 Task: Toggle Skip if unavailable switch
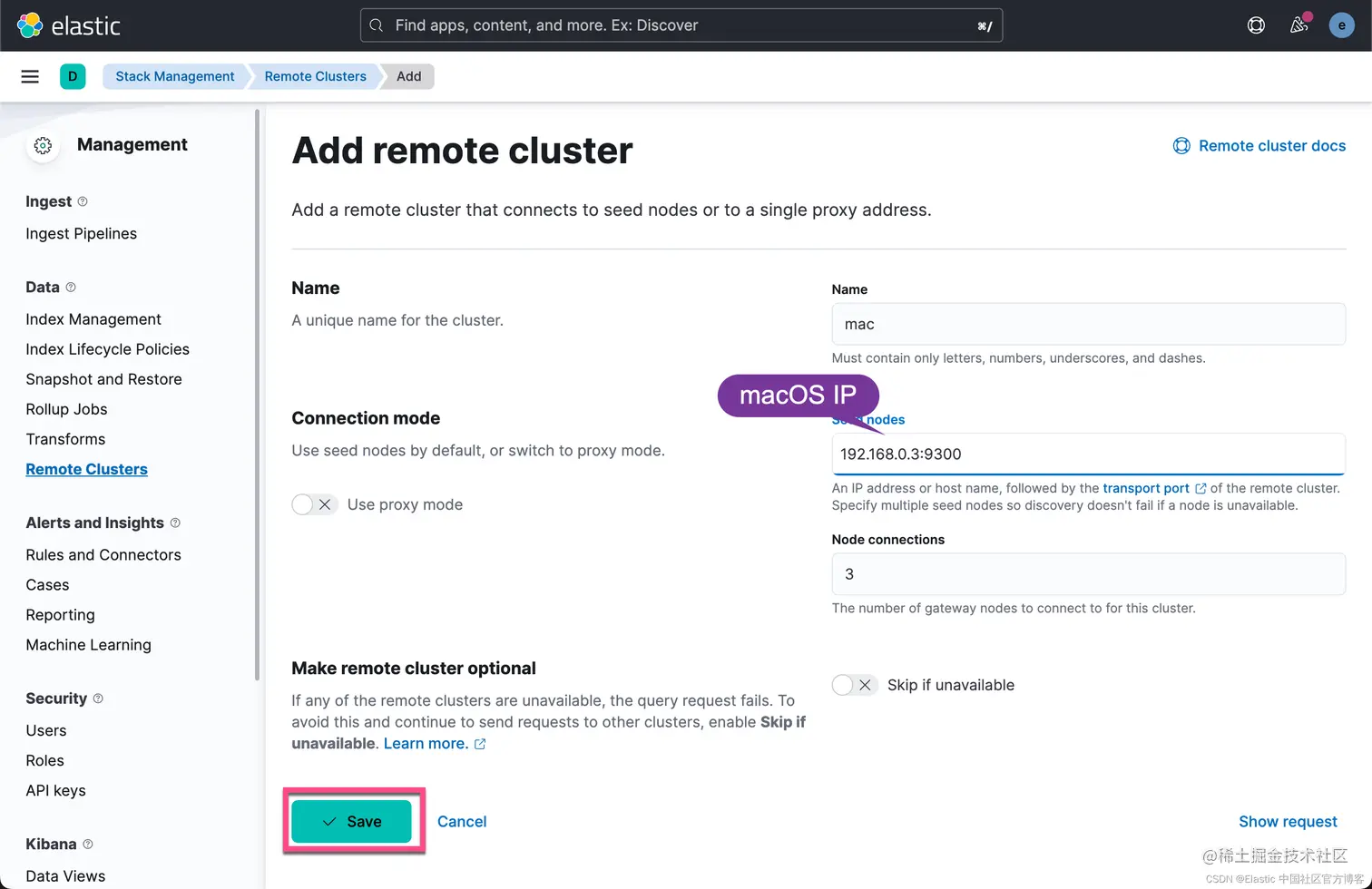(855, 685)
